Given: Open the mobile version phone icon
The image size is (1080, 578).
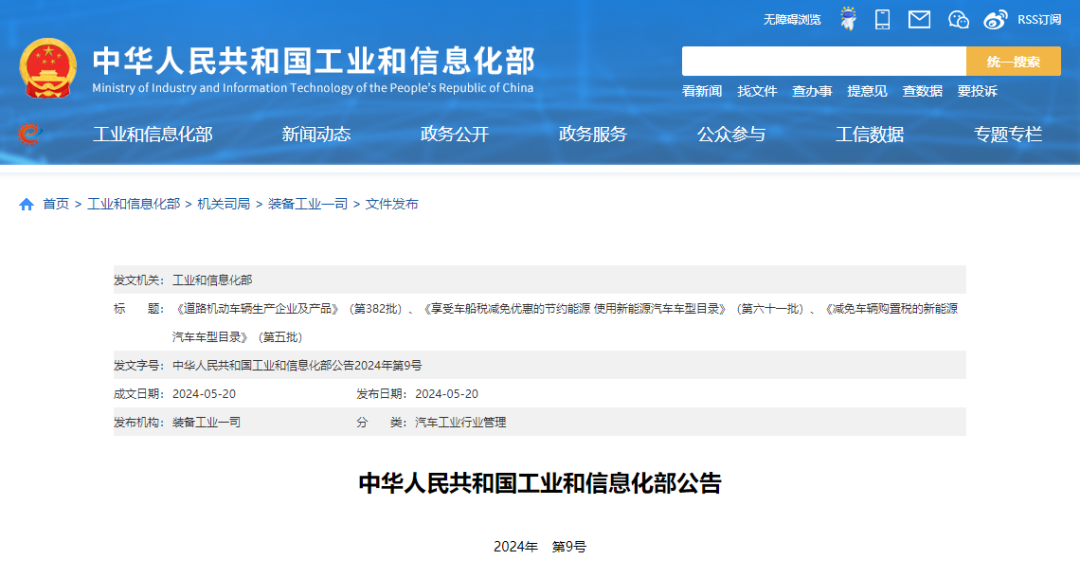Looking at the screenshot, I should click(x=882, y=19).
